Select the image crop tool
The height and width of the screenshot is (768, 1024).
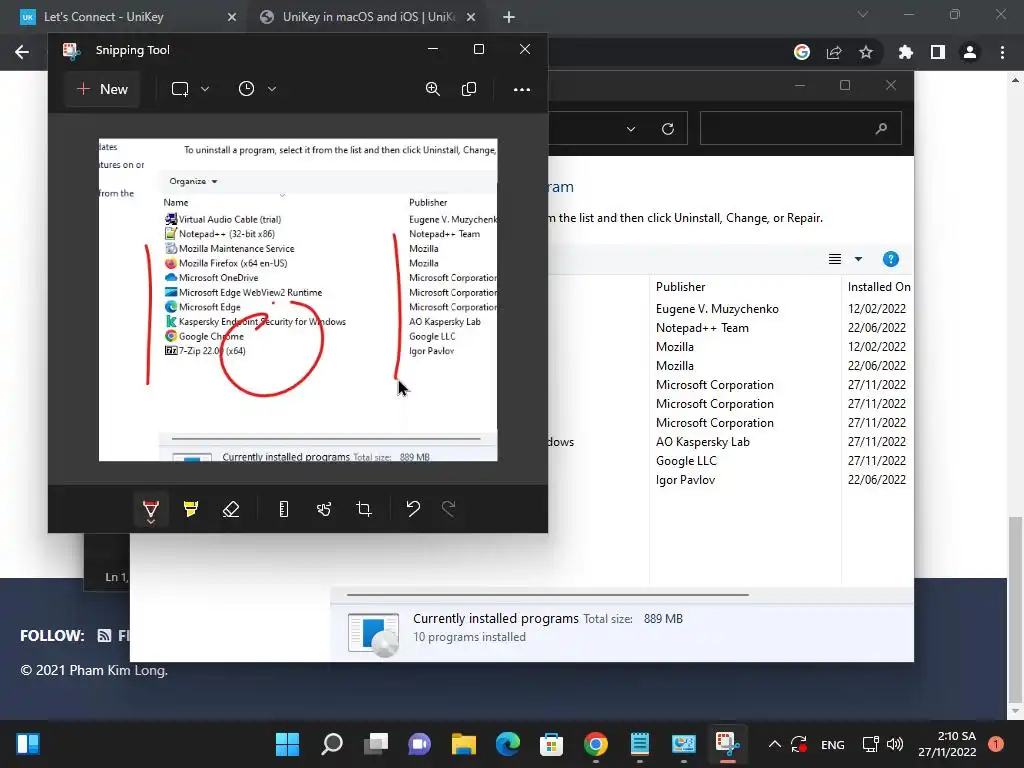[x=364, y=509]
